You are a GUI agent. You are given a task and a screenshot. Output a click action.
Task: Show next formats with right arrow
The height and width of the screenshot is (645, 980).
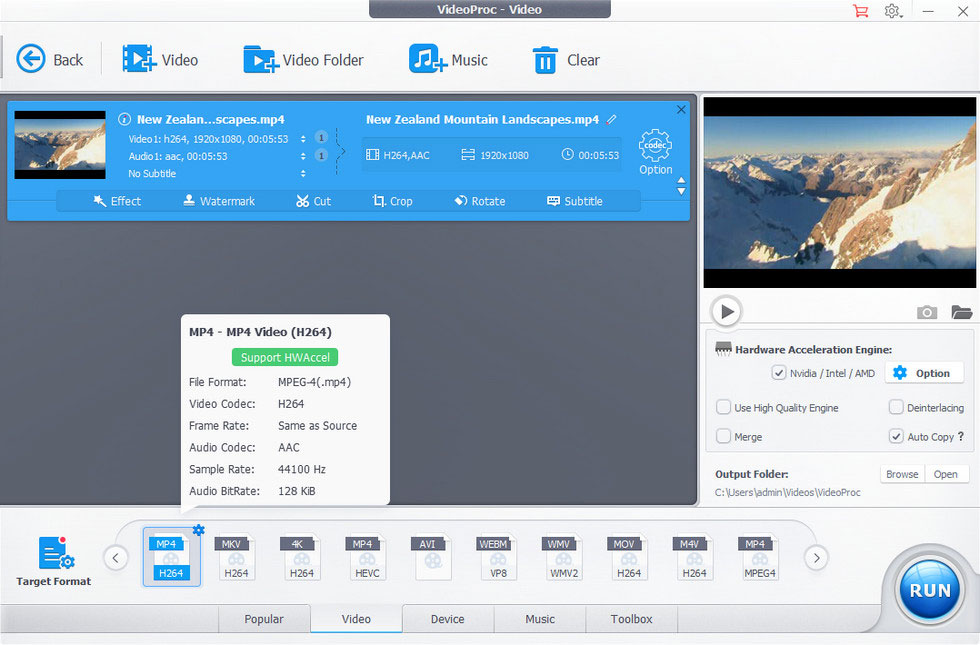[x=816, y=558]
